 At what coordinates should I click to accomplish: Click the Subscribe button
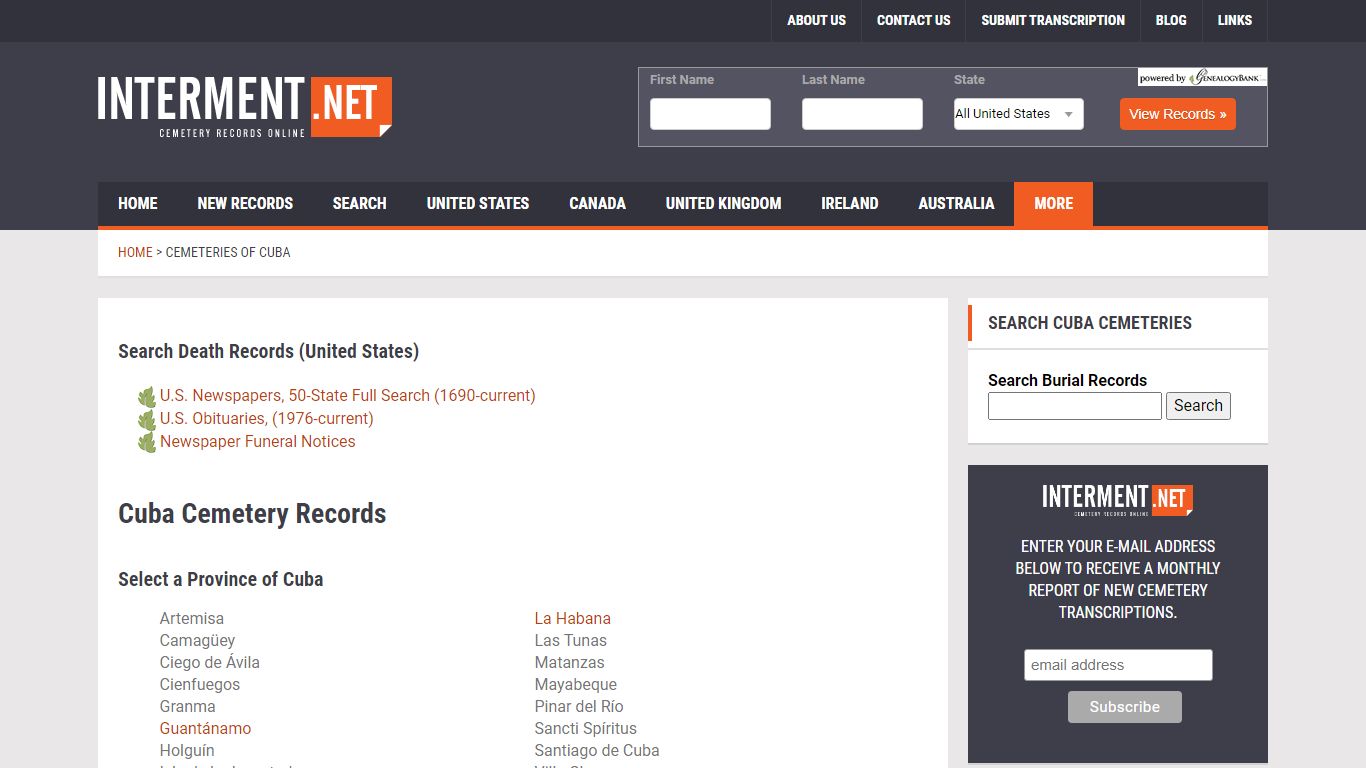point(1125,707)
